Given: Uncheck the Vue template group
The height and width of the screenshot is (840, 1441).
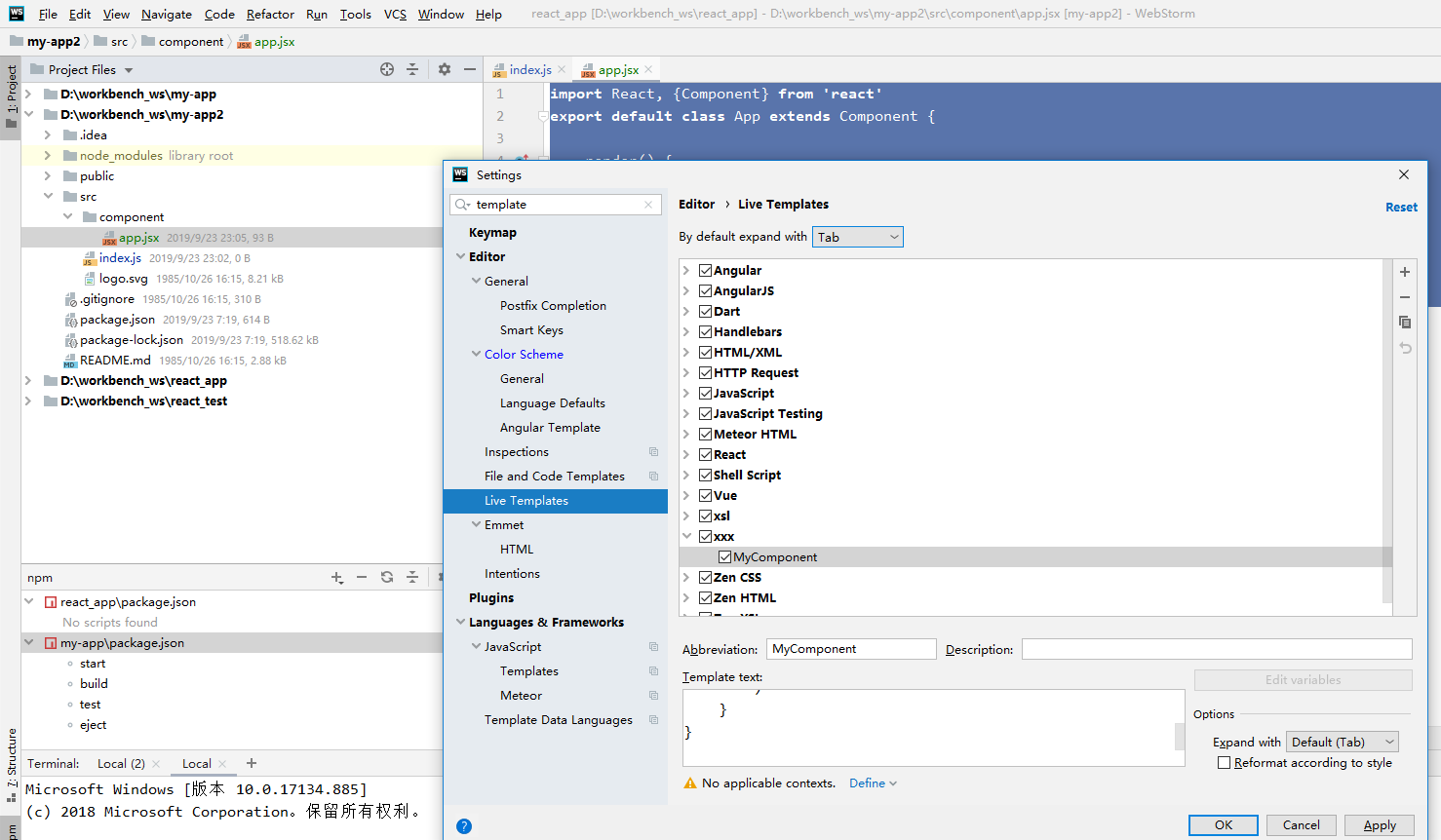Looking at the screenshot, I should tap(705, 496).
